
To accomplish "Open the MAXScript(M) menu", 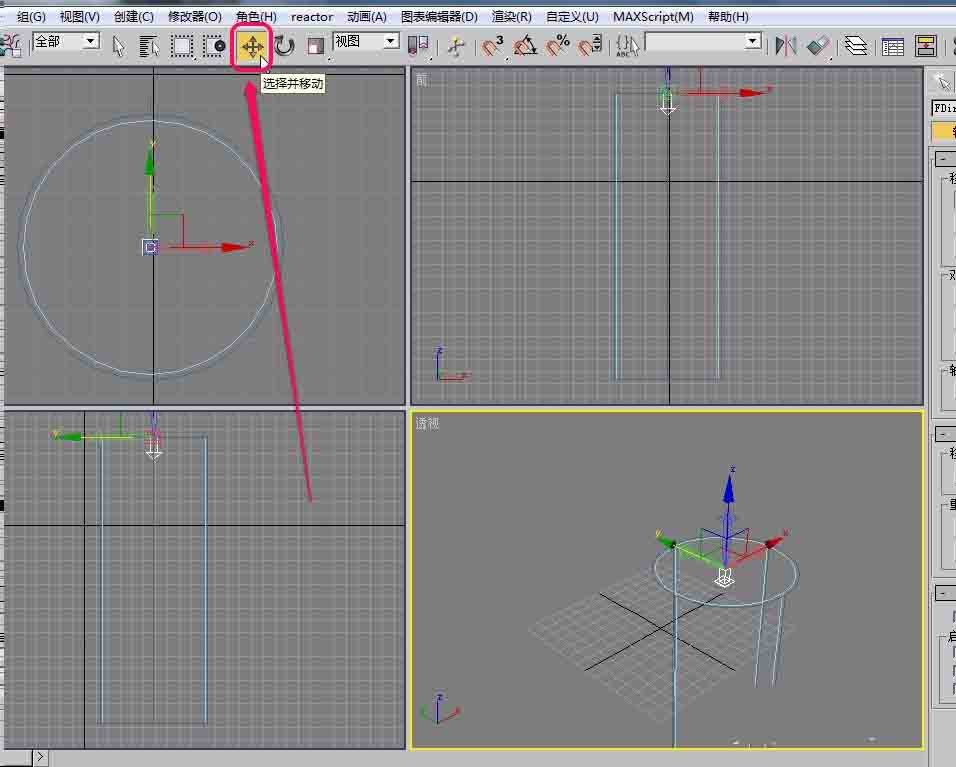I will [653, 17].
